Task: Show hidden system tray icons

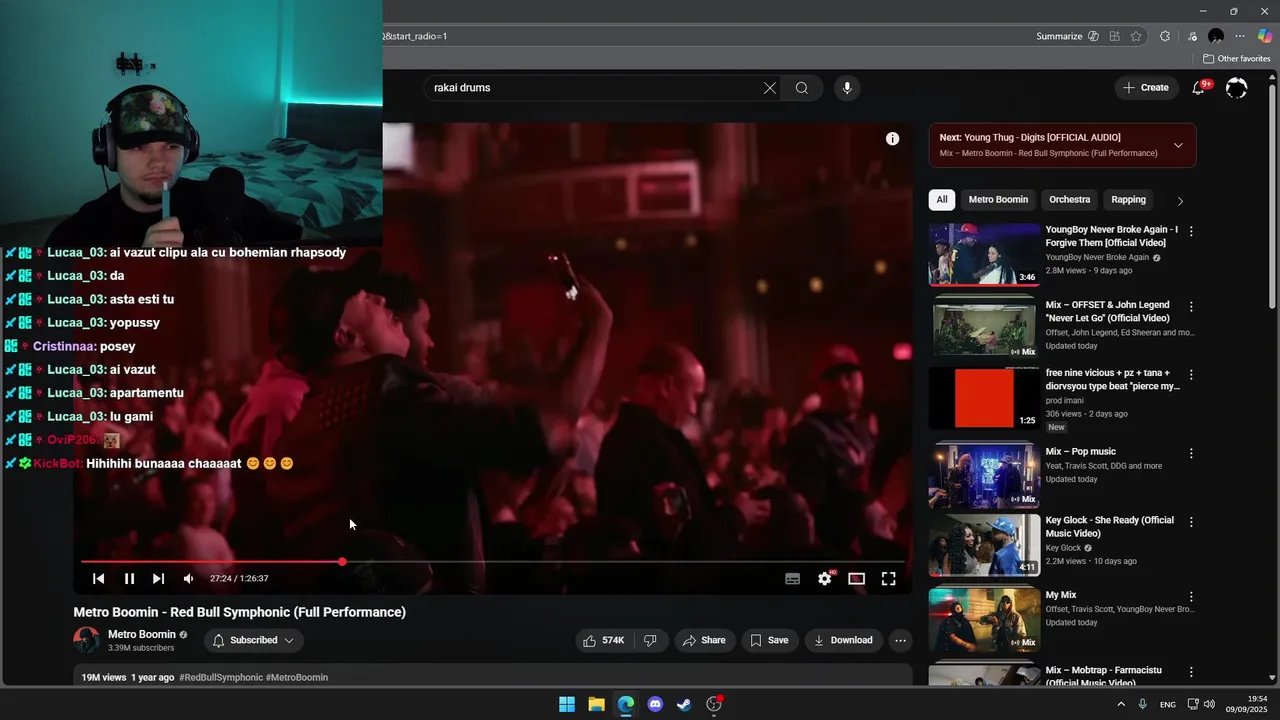Action: tap(1121, 704)
